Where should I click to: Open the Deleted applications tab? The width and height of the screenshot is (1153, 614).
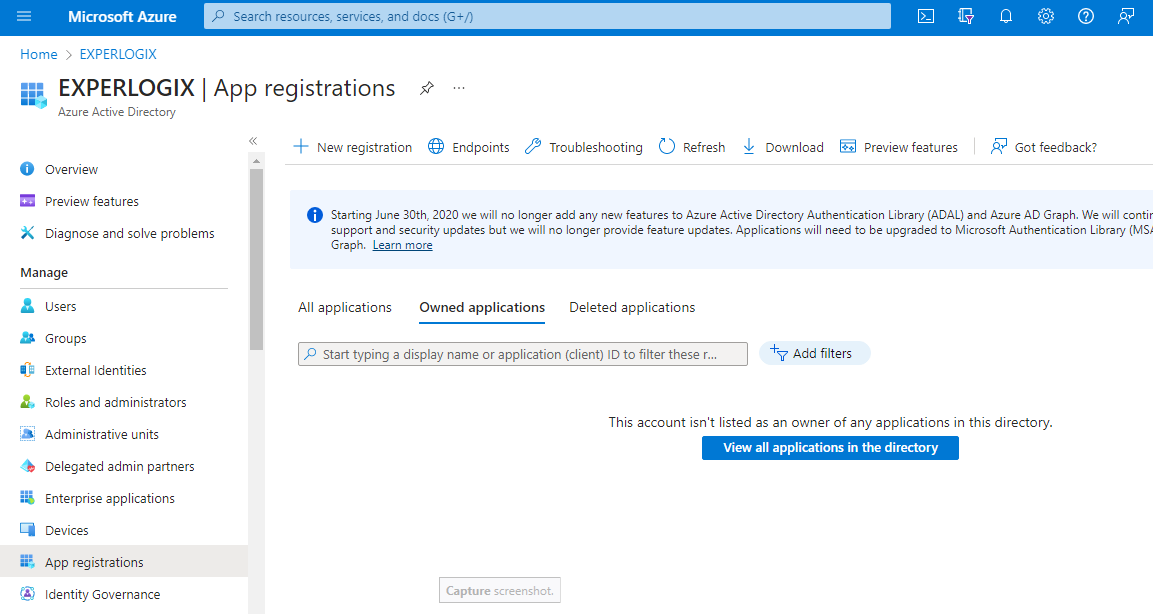coord(632,307)
